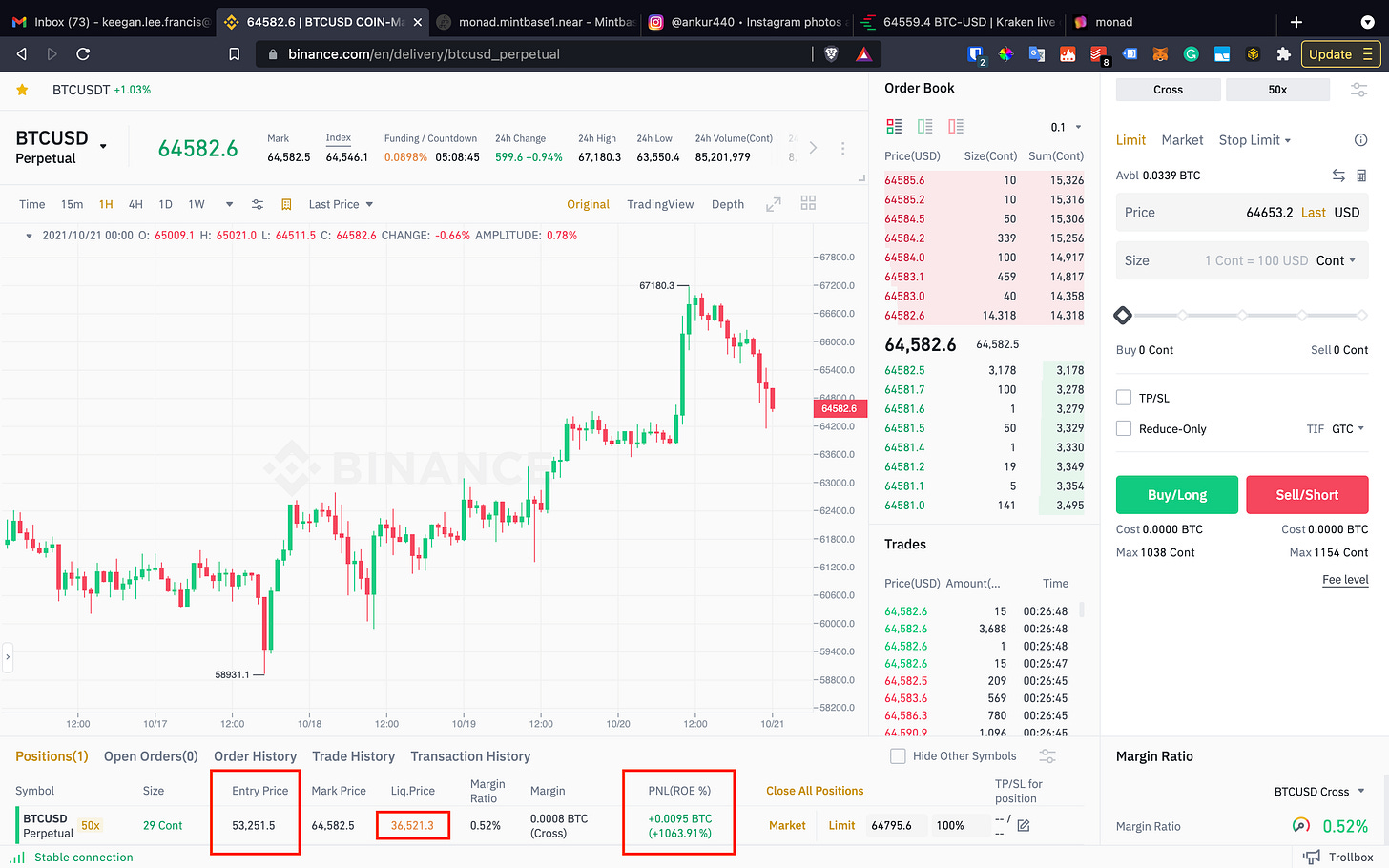Screen dimensions: 1389x868
Task: Open the Stop Limit order type dropdown
Action: [x=1254, y=140]
